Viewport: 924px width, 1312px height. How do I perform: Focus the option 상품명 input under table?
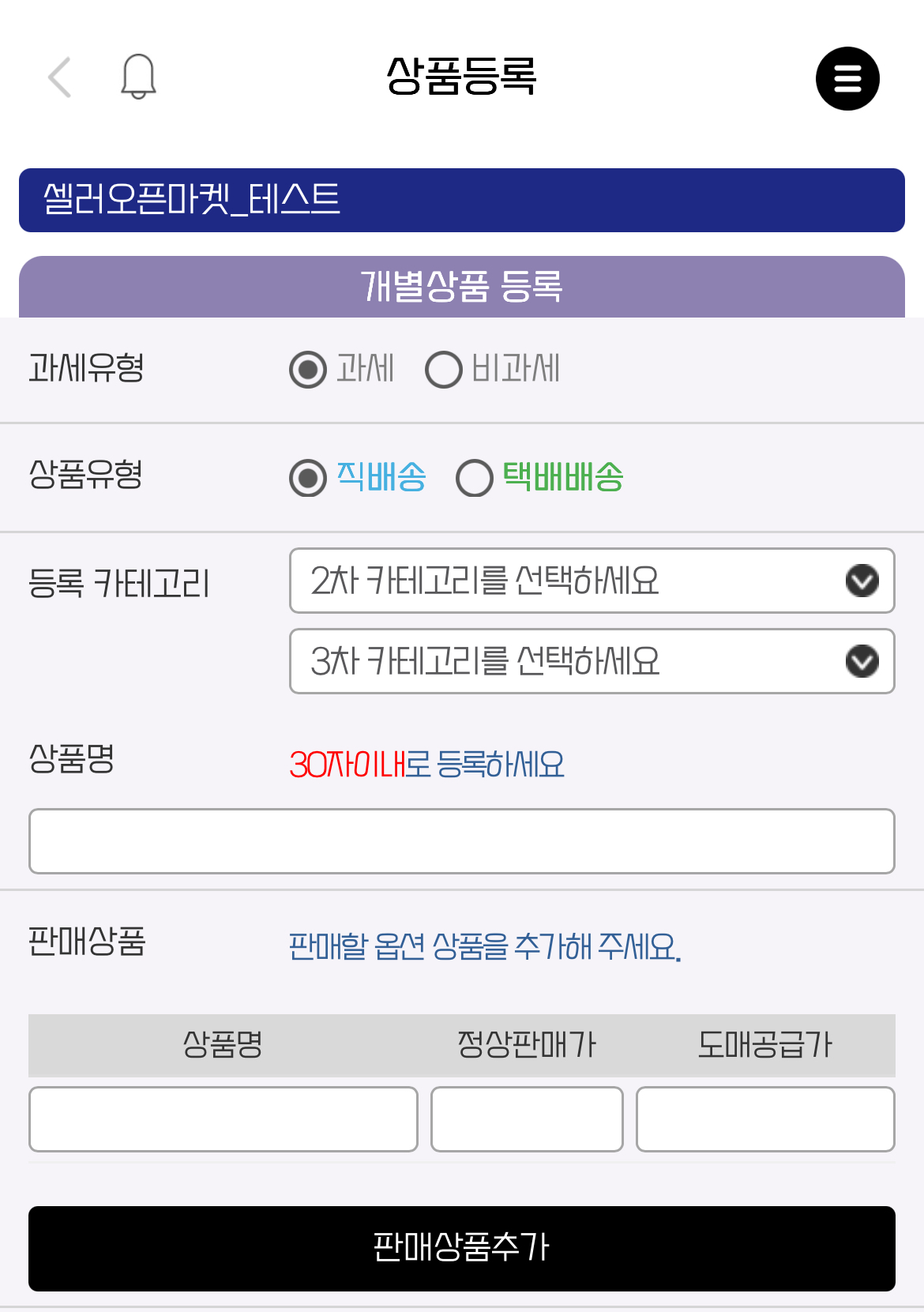point(223,1119)
